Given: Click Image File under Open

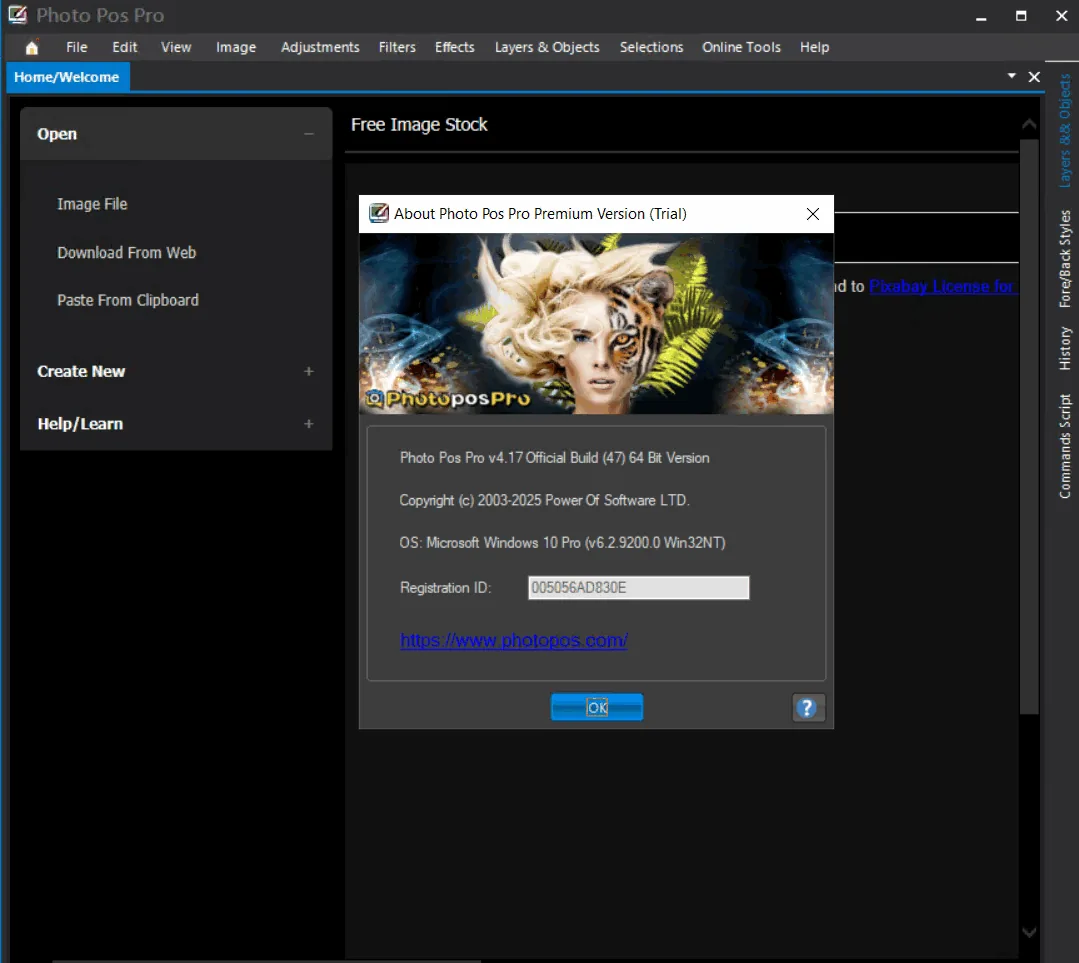Looking at the screenshot, I should coord(92,204).
